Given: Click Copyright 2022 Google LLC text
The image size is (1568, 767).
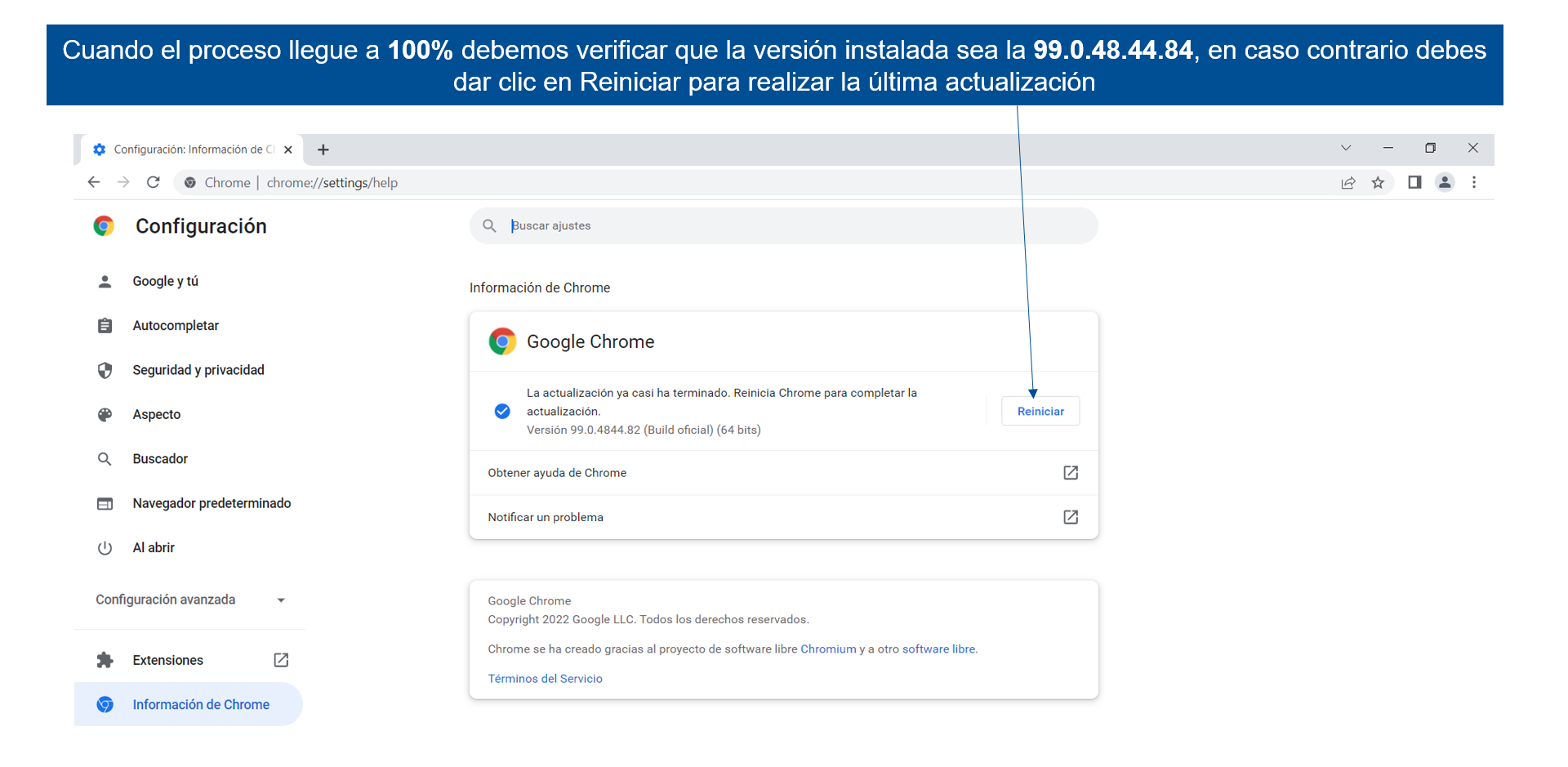Looking at the screenshot, I should (648, 619).
